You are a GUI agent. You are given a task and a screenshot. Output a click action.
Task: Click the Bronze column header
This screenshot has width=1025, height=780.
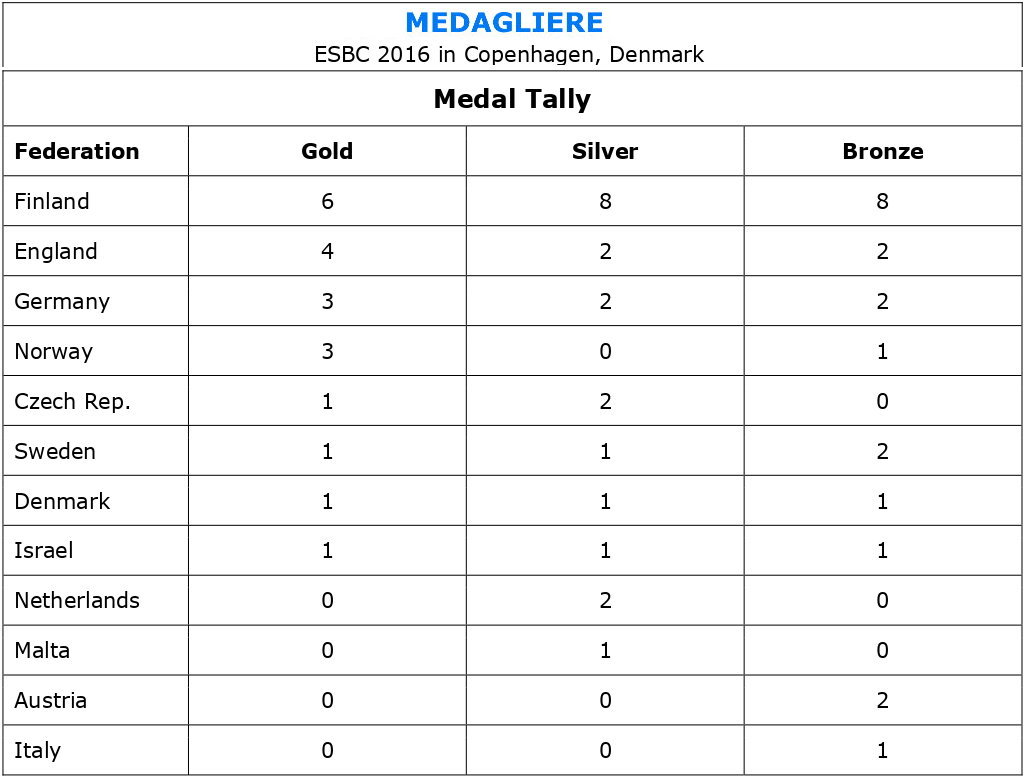(x=882, y=152)
